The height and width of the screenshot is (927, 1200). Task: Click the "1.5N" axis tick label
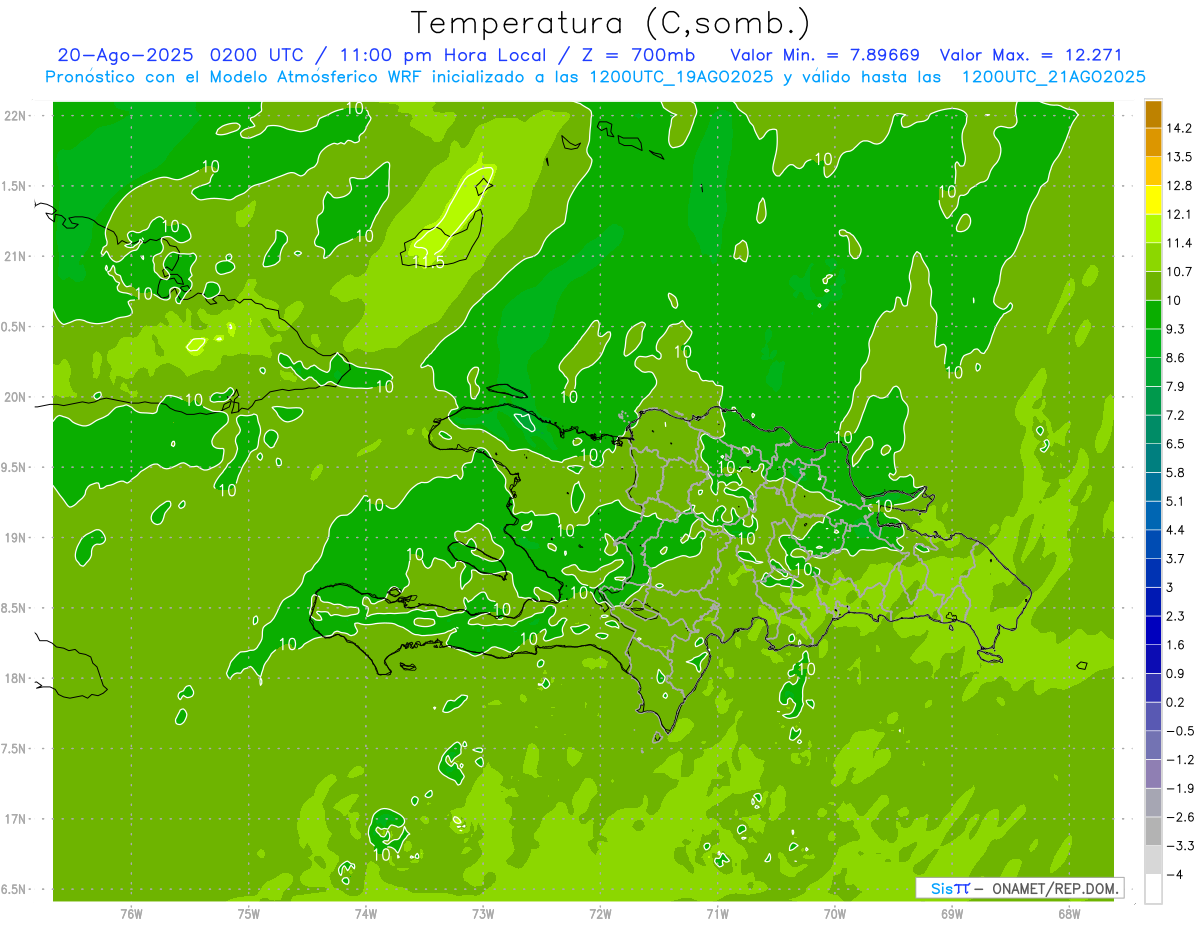click(x=16, y=186)
